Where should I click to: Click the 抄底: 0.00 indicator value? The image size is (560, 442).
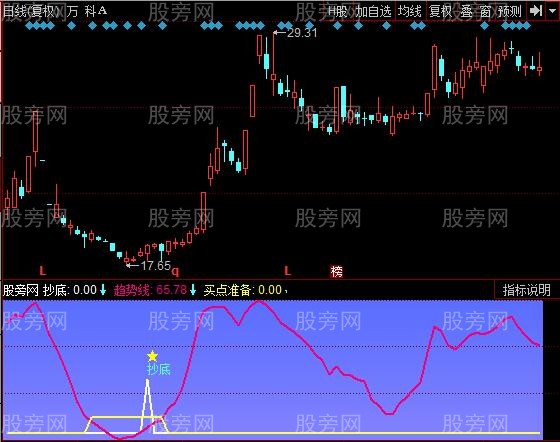pyautogui.click(x=70, y=290)
